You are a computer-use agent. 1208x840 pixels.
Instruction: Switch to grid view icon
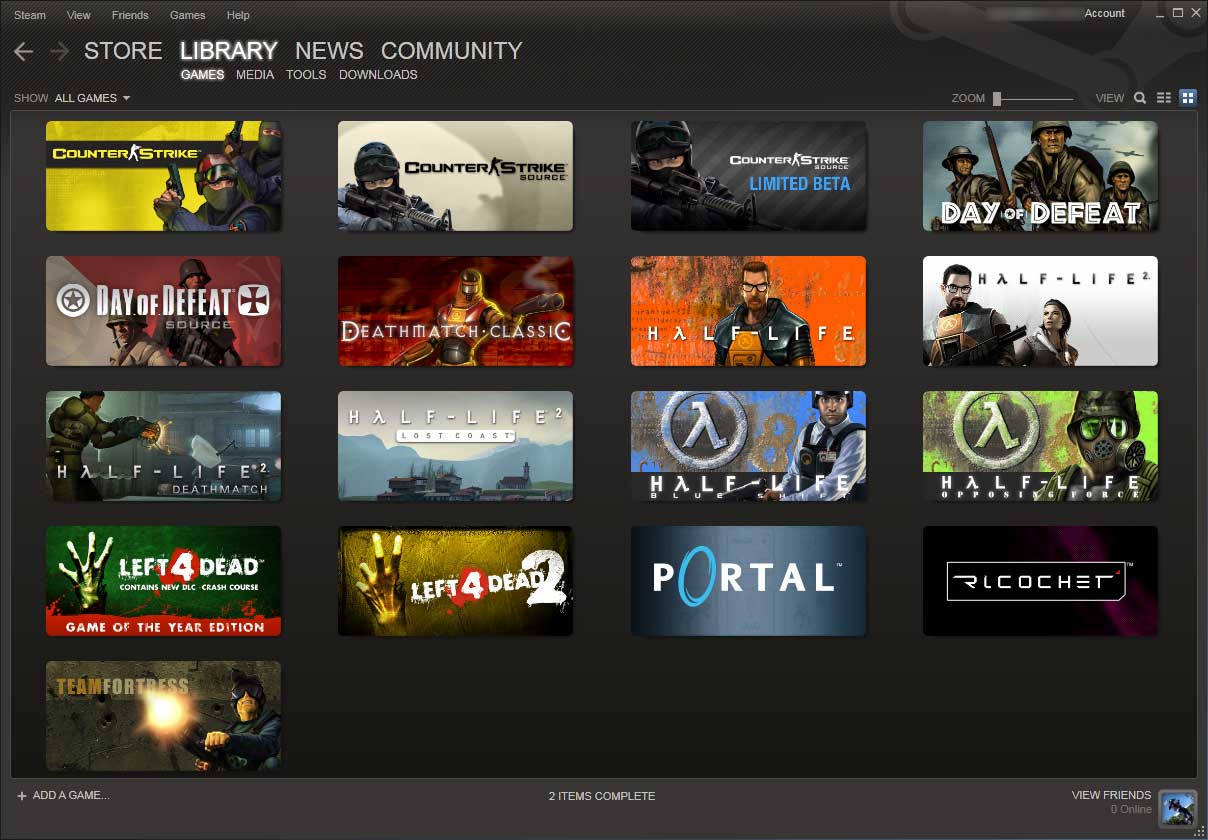(1188, 98)
